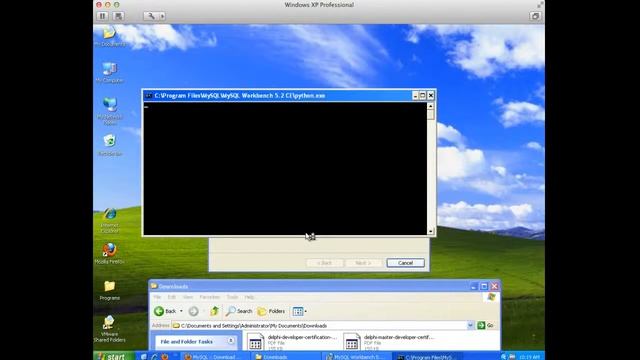Click the Go button beside address bar

click(x=486, y=325)
